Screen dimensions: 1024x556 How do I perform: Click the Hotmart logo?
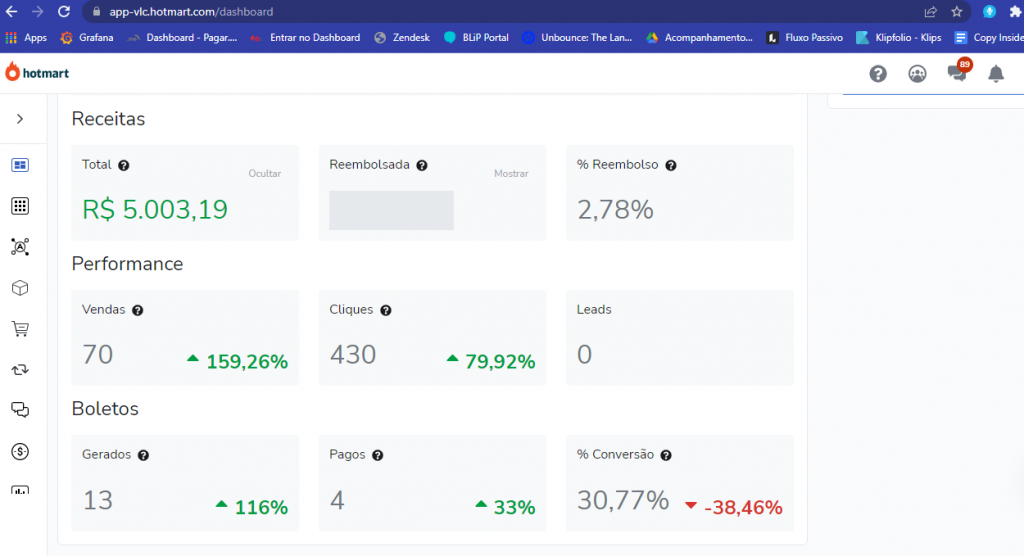click(37, 73)
